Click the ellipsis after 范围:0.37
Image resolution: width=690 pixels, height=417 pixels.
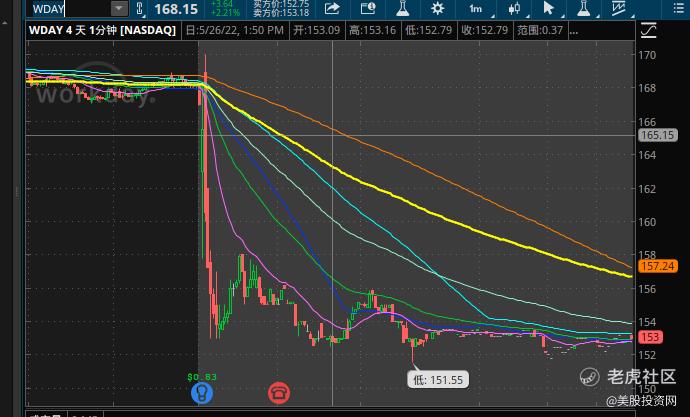pyautogui.click(x=574, y=30)
